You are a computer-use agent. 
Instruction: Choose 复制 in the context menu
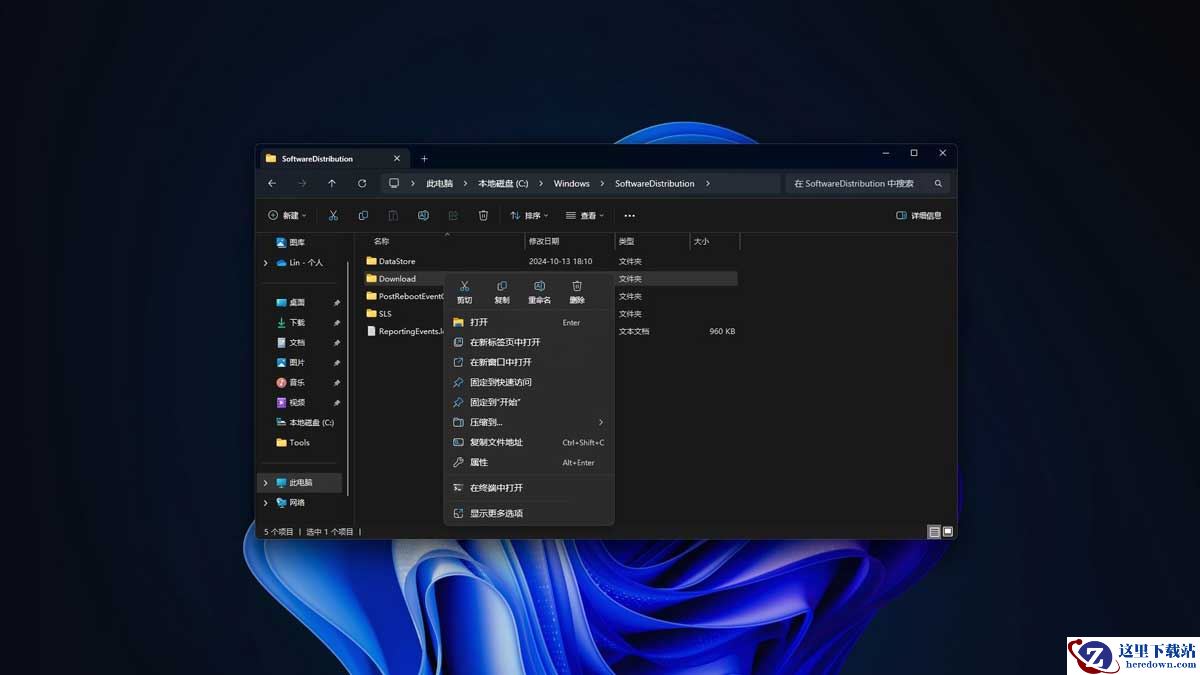coord(502,292)
